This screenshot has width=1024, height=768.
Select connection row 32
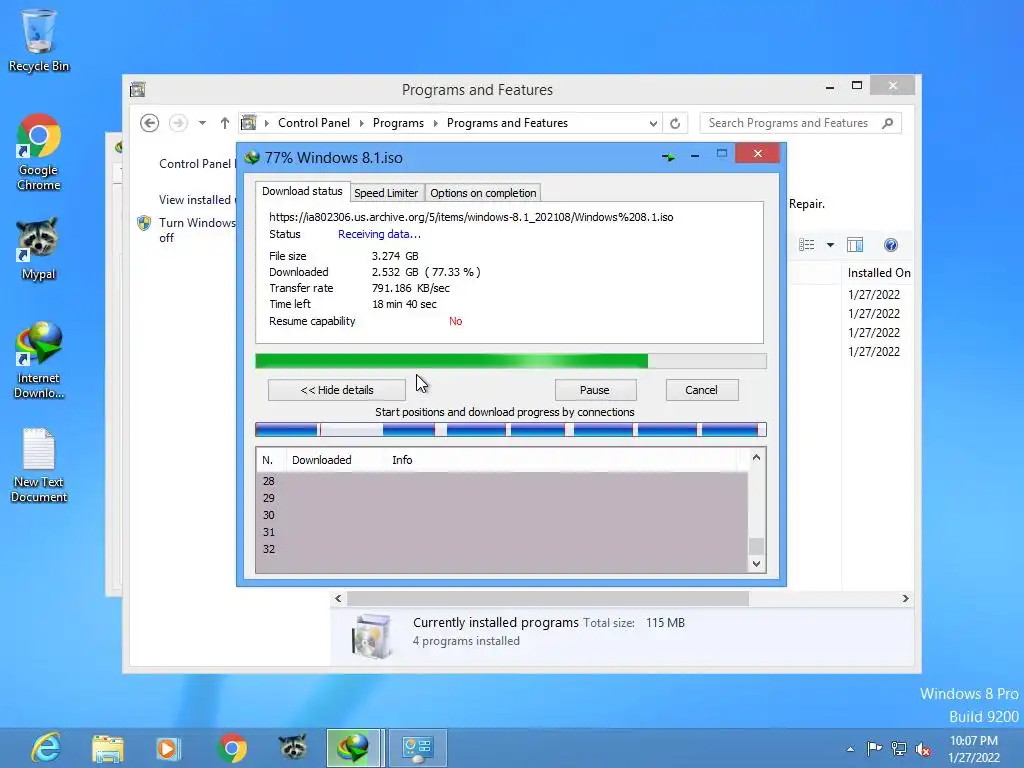click(502, 549)
